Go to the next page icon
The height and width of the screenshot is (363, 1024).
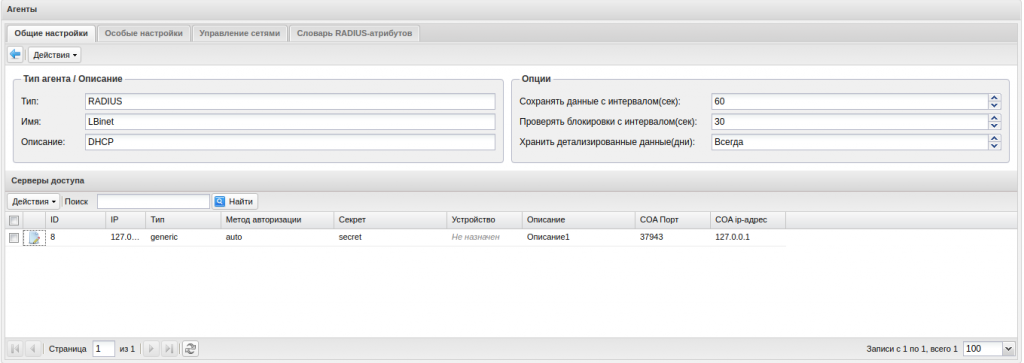pos(151,349)
